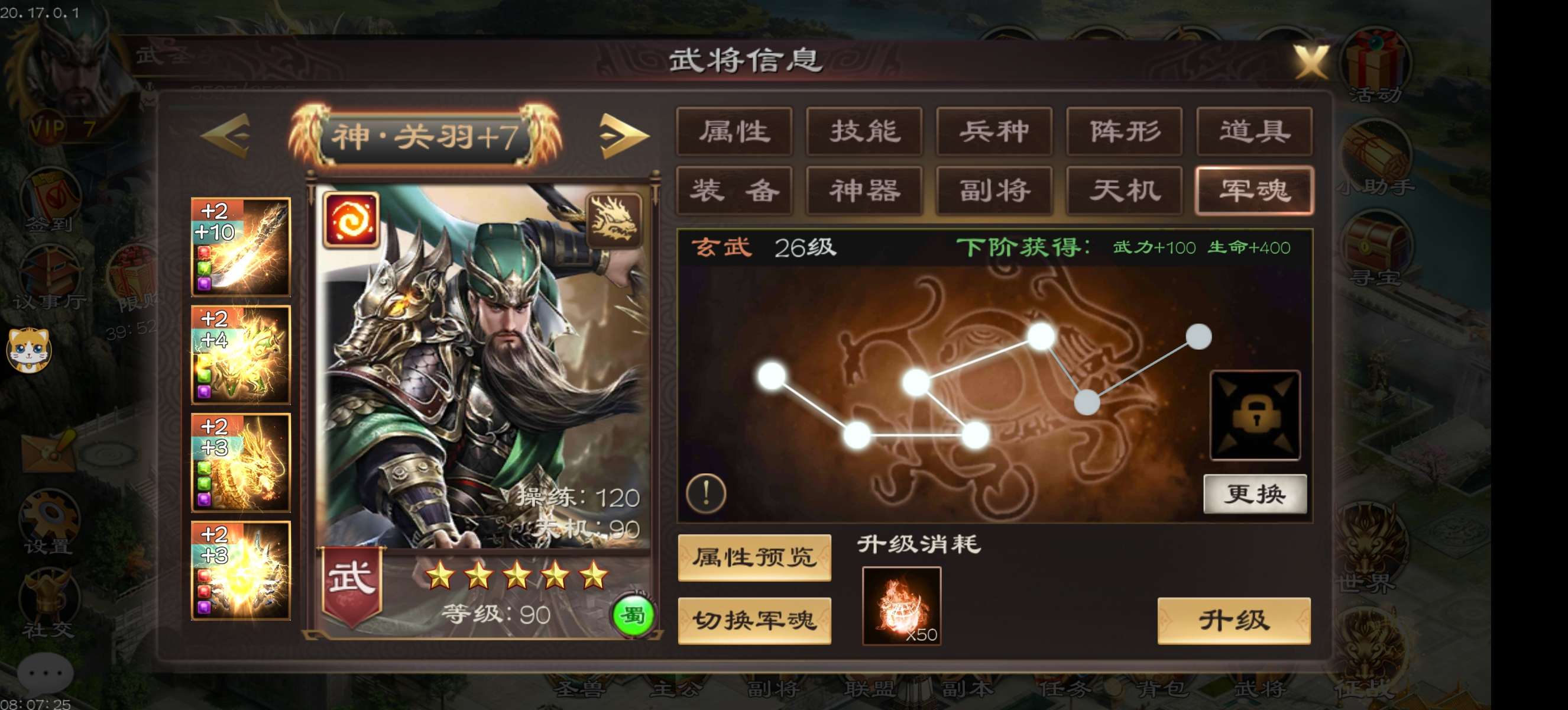Click the 更换 replace button
Screen dimensions: 1568x710
[x=1255, y=494]
